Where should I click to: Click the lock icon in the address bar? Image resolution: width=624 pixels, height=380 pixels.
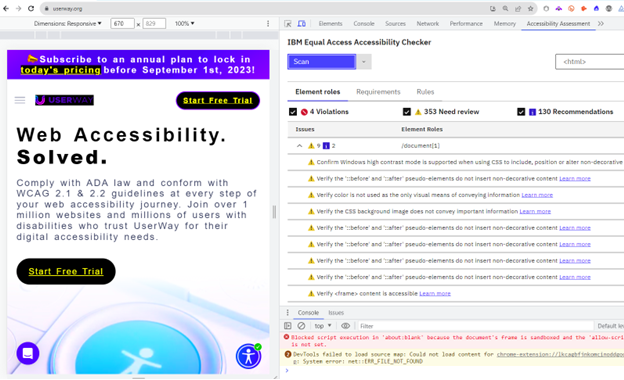click(47, 8)
